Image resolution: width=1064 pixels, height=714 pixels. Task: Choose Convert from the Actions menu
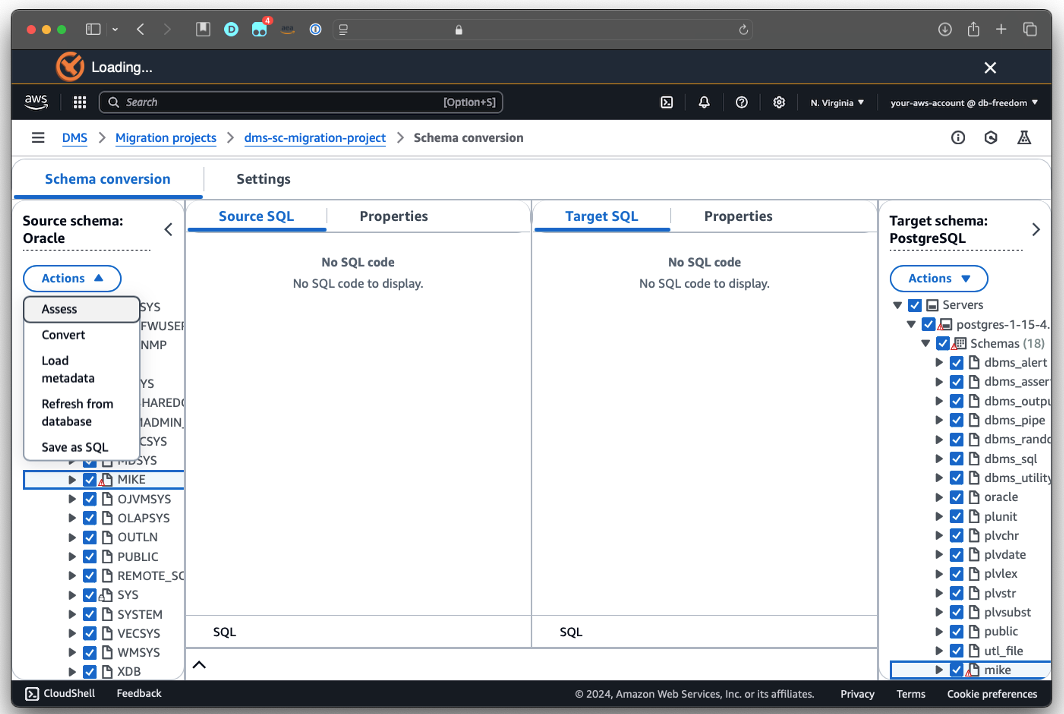(x=81, y=335)
